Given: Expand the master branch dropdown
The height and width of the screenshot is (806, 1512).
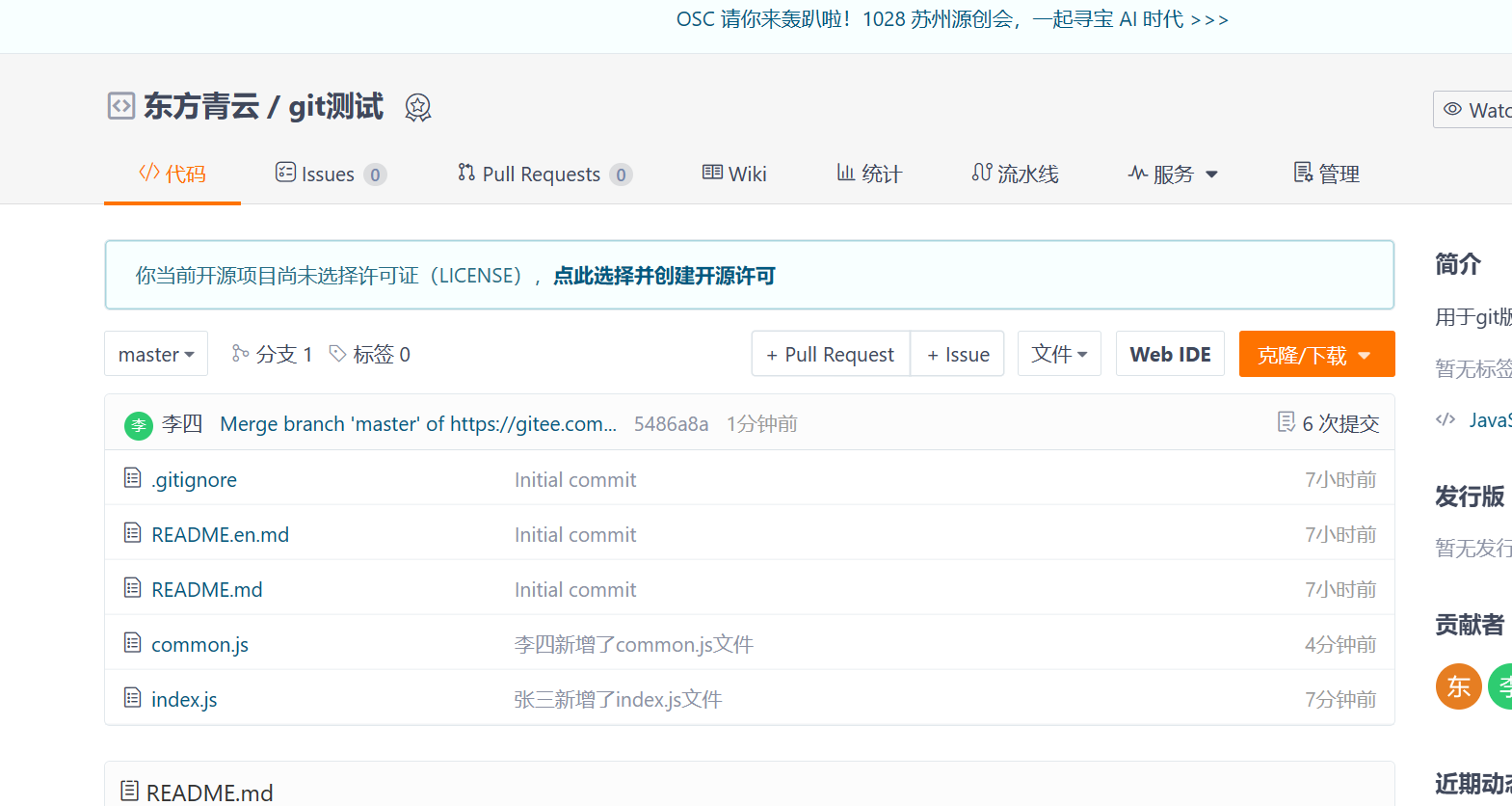Looking at the screenshot, I should point(156,354).
